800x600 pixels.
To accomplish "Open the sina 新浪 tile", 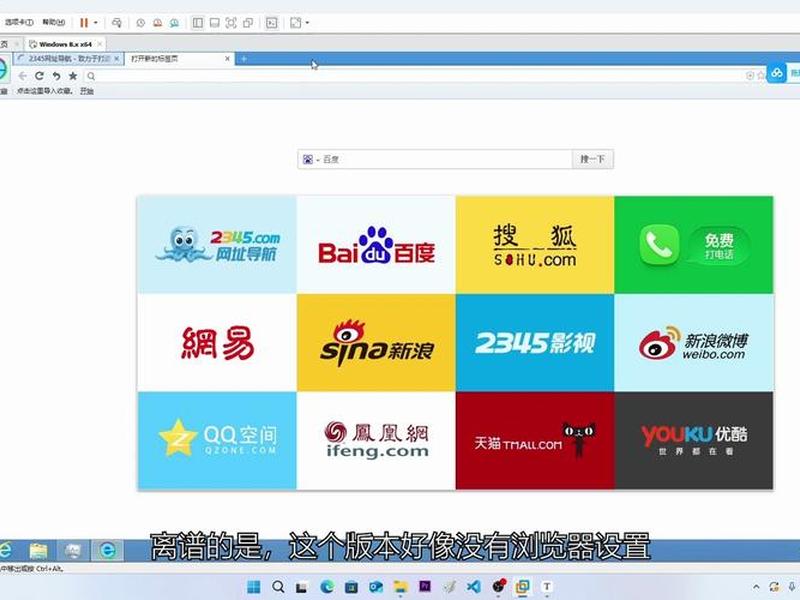I will 376,343.
